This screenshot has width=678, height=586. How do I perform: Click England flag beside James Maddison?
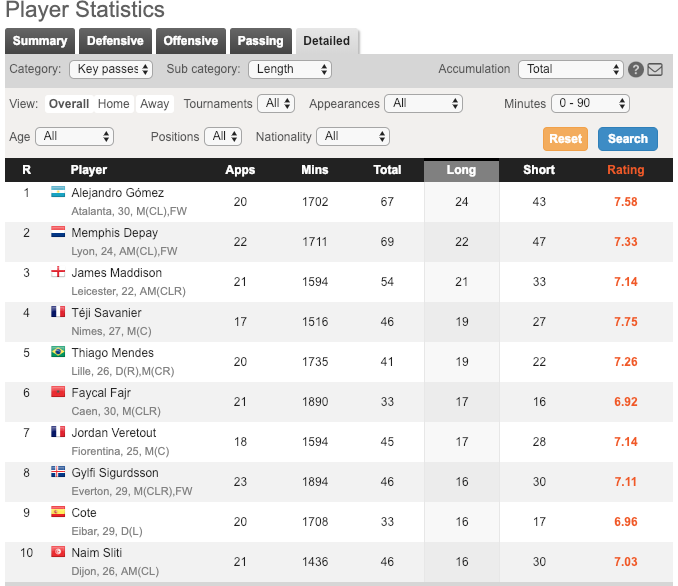pos(58,272)
